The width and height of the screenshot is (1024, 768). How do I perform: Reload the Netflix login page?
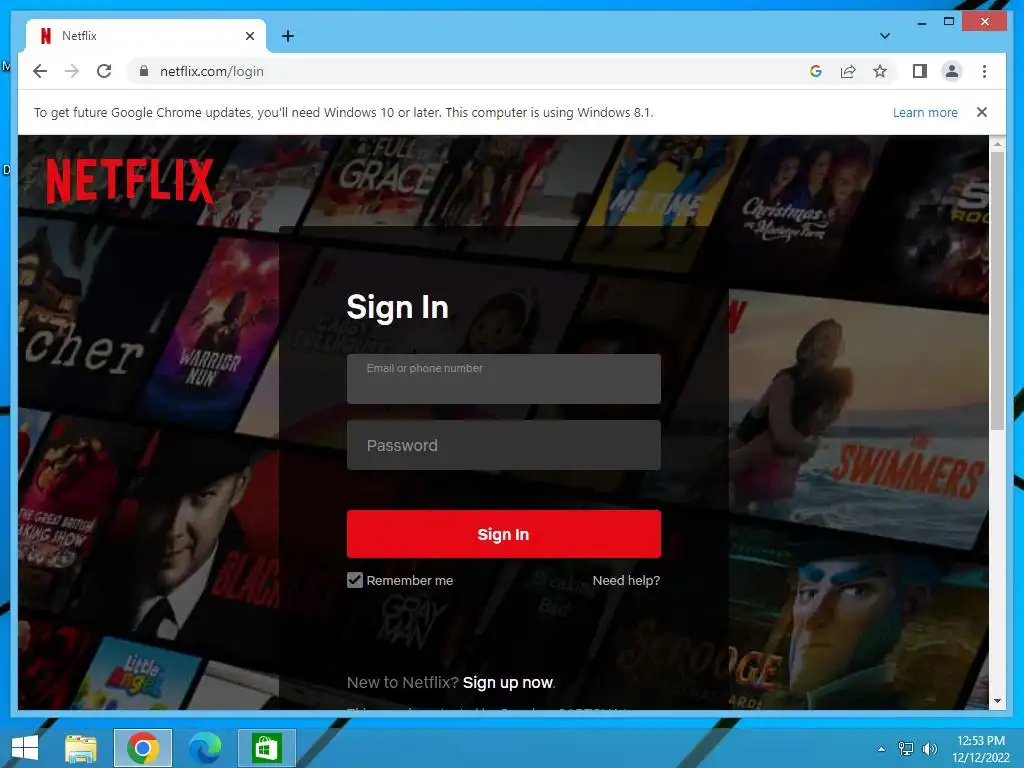click(x=104, y=71)
